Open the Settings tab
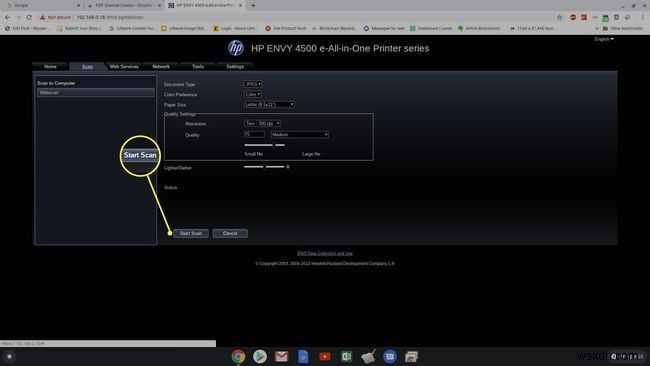The image size is (650, 366). (x=235, y=66)
